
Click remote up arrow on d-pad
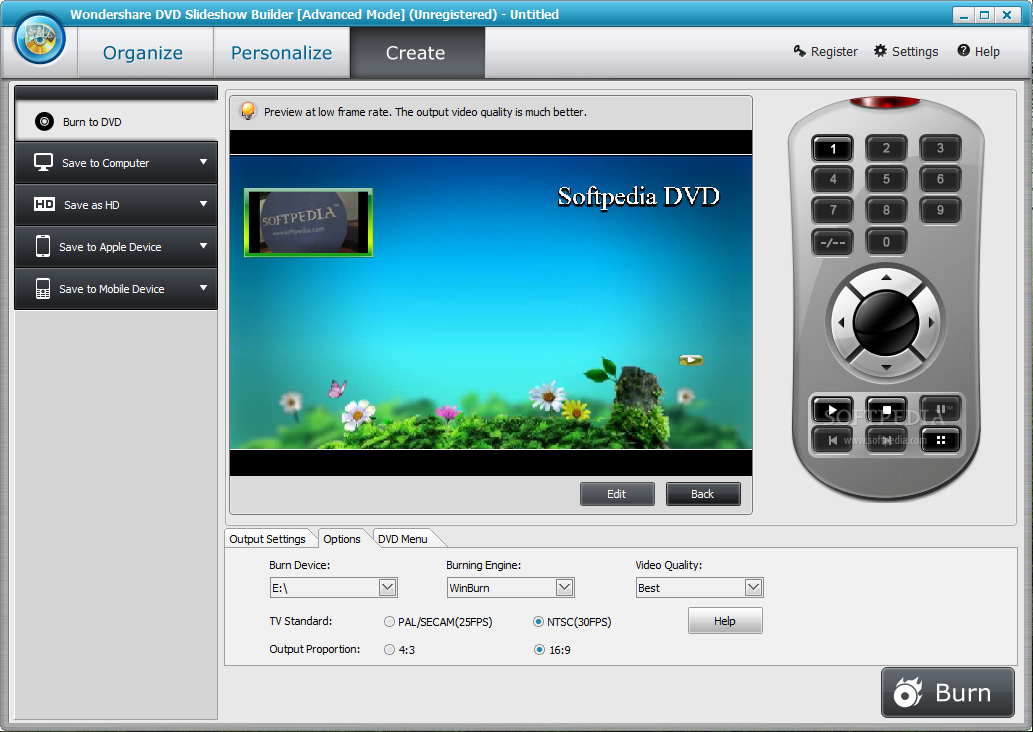(x=886, y=277)
